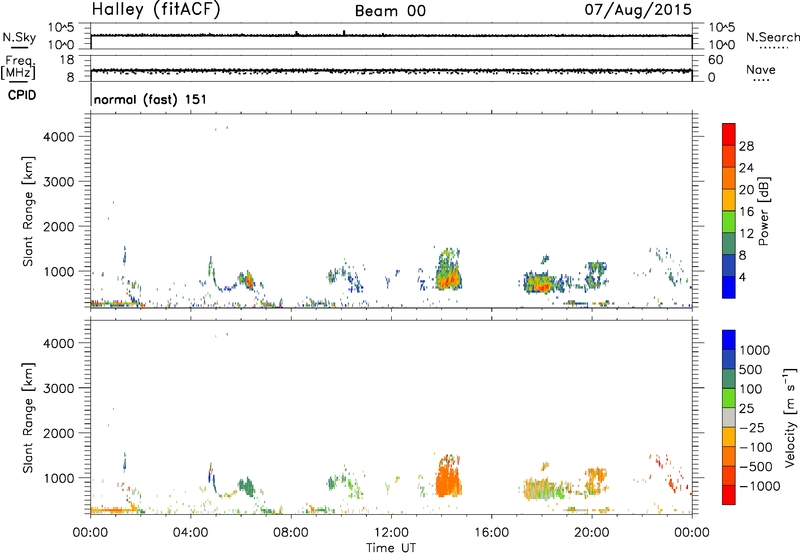The image size is (800, 554).
Task: Click the 'Time UT' axis title
Action: click(x=391, y=548)
